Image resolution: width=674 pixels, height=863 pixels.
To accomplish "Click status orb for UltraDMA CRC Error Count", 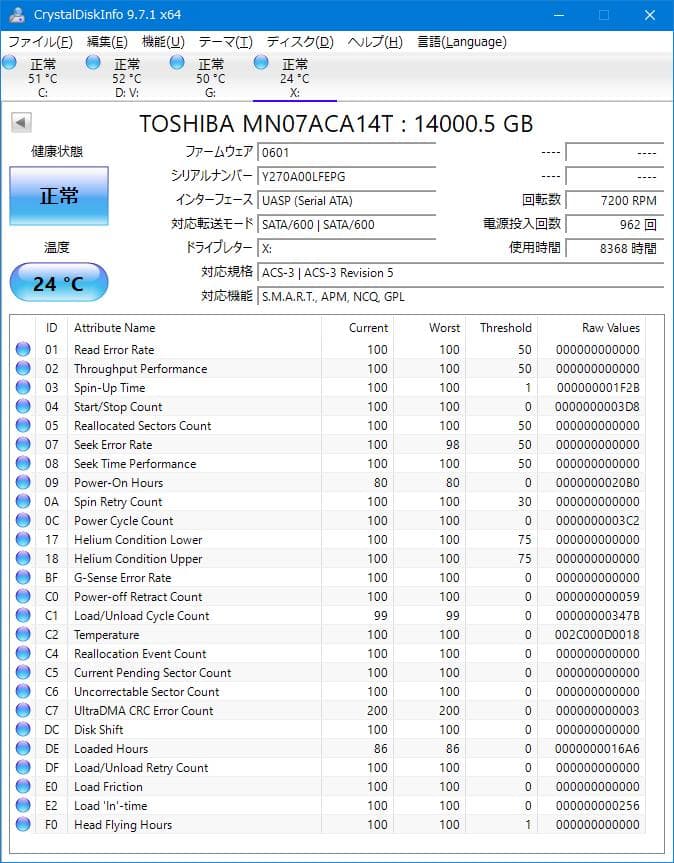I will coord(23,710).
